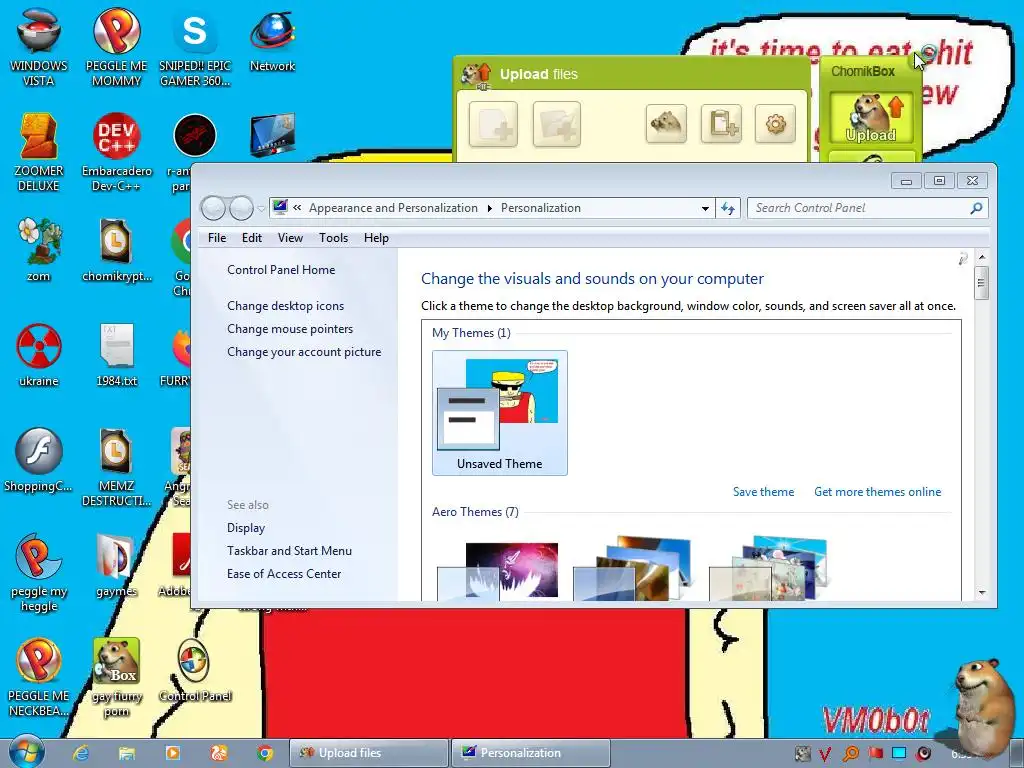Select the peggle my heggle icon
The image size is (1024, 768).
pyautogui.click(x=39, y=573)
